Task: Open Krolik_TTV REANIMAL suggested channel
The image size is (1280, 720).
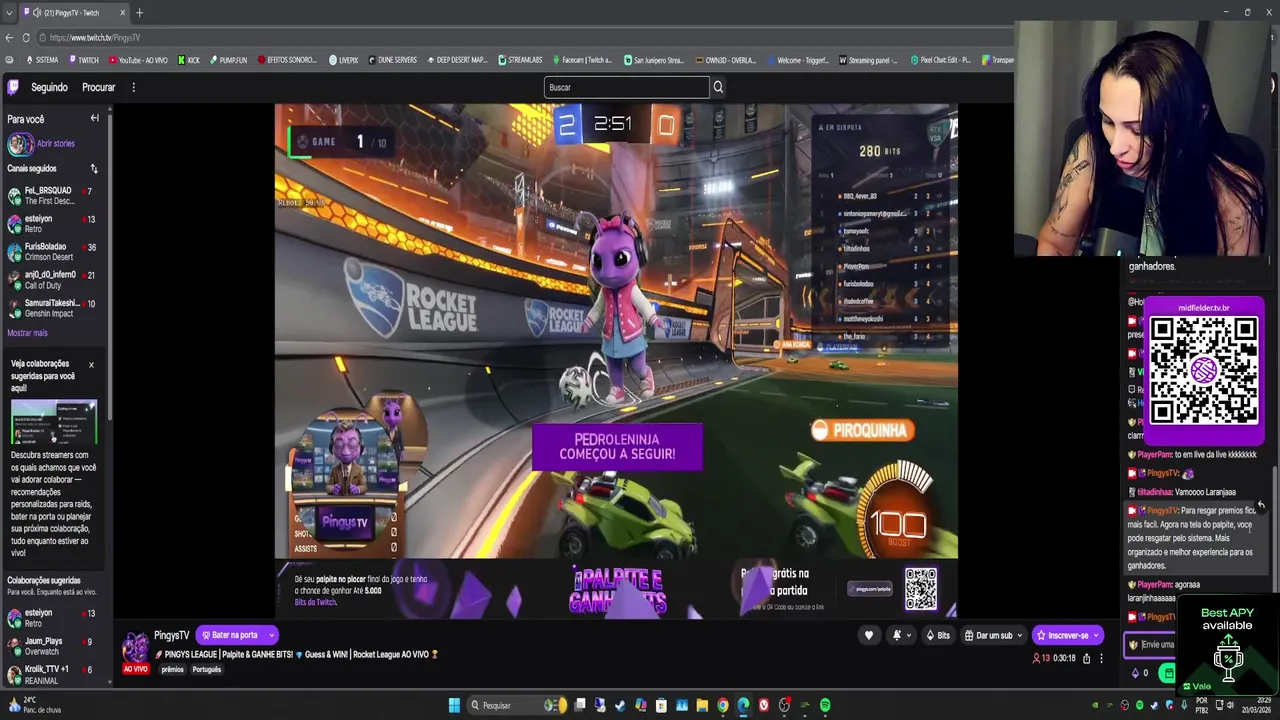Action: [51, 674]
